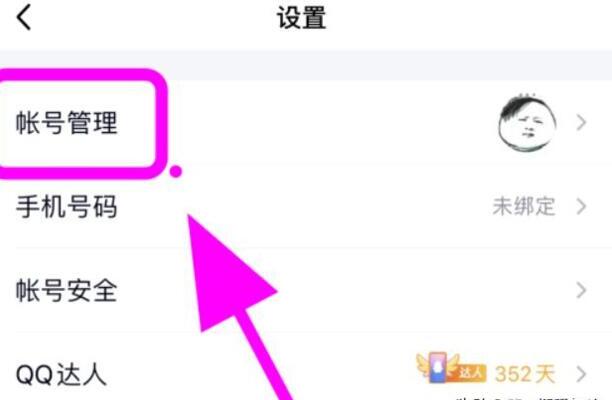The image size is (612, 400).
Task: Expand chevron beside the avatar
Action: pyautogui.click(x=581, y=123)
